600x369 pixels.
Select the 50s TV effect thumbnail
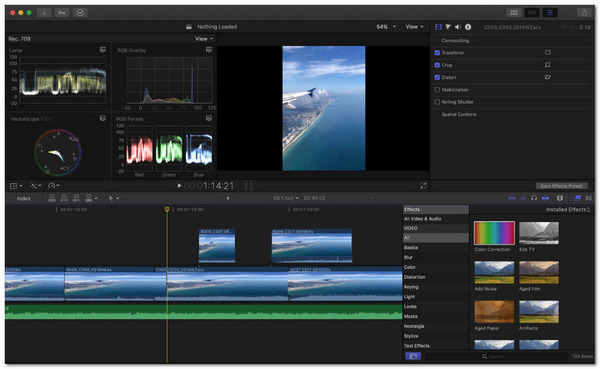tap(539, 233)
